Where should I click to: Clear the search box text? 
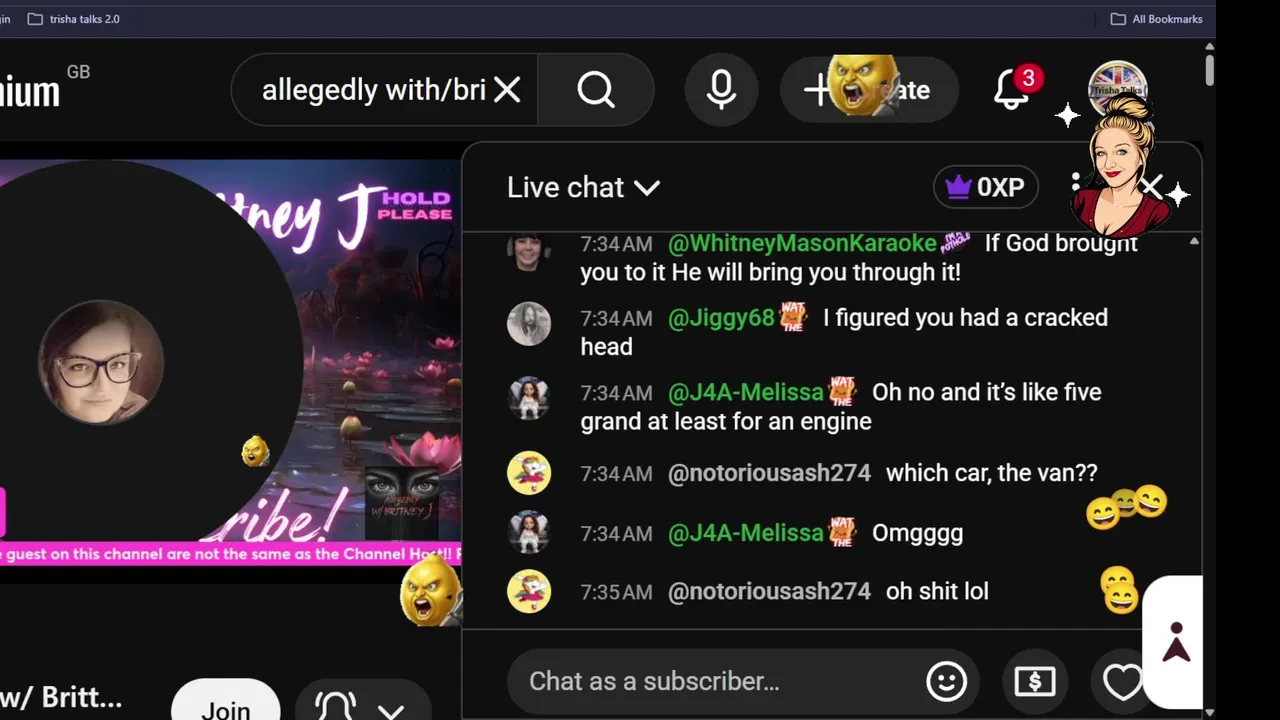tap(507, 90)
